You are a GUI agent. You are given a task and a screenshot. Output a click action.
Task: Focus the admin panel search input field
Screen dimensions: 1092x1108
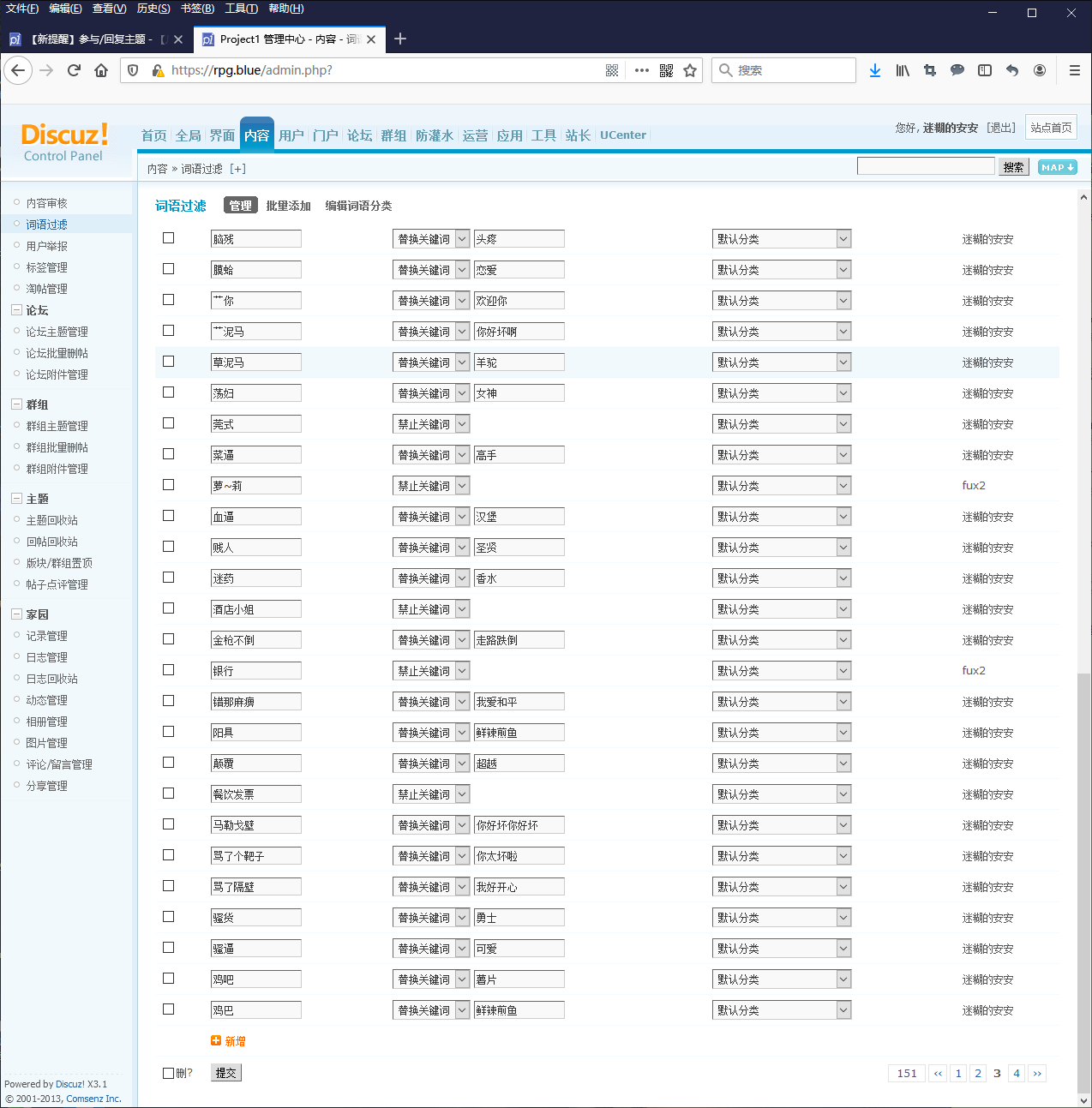click(926, 166)
